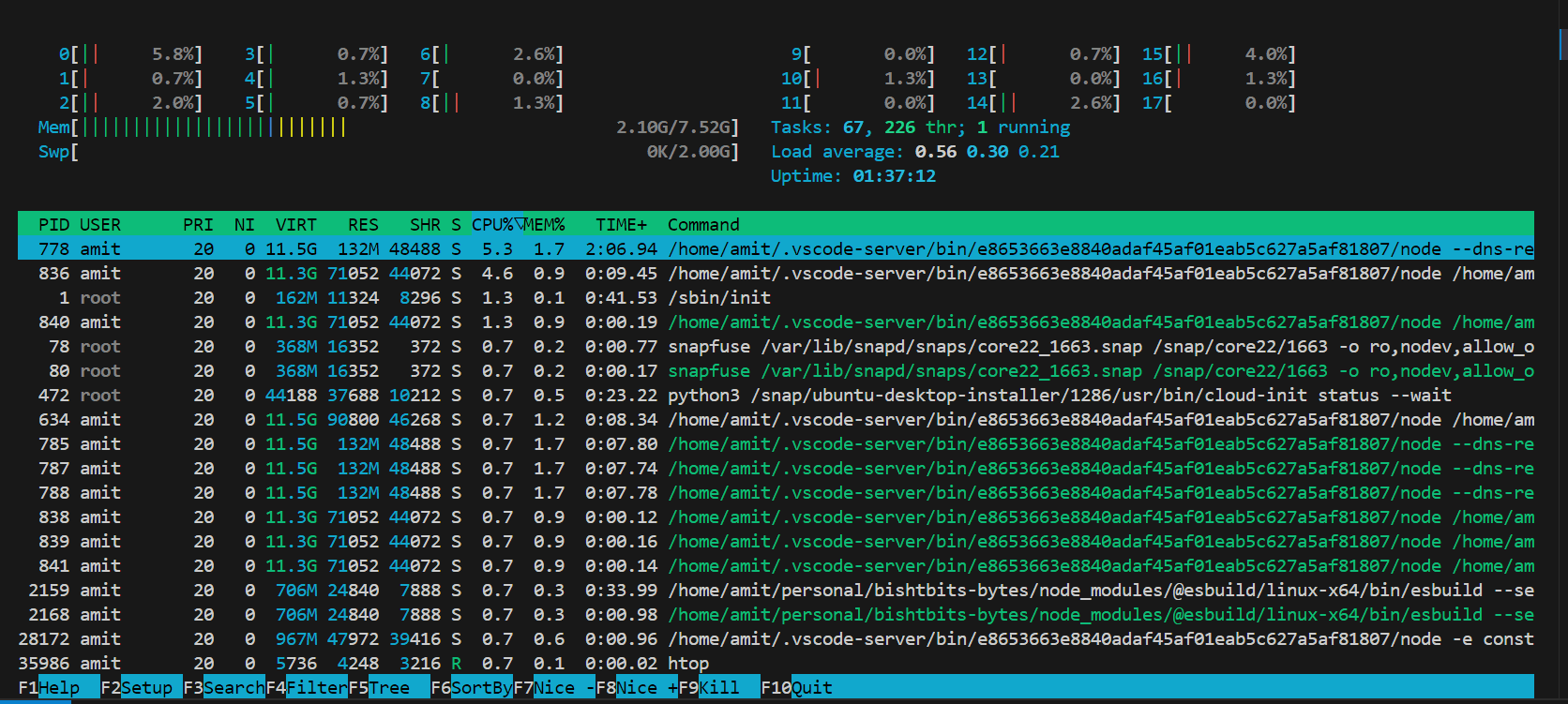Viewport: 1568px width, 704px height.
Task: Select the process row with PID 841
Action: (776, 565)
